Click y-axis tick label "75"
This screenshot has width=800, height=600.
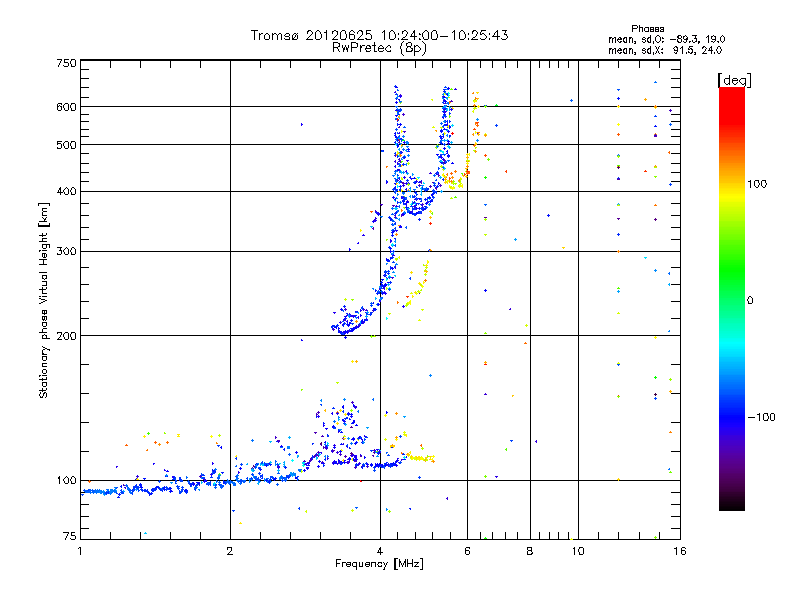(70, 536)
